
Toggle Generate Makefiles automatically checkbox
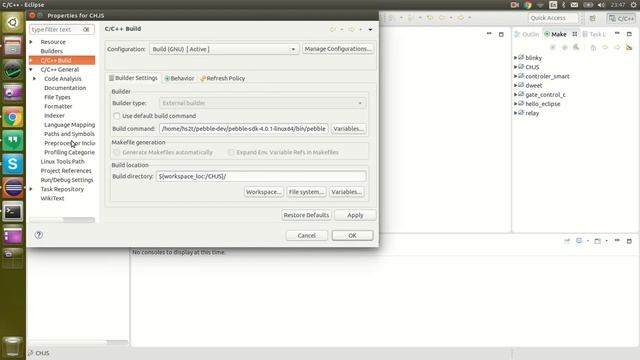[x=117, y=152]
